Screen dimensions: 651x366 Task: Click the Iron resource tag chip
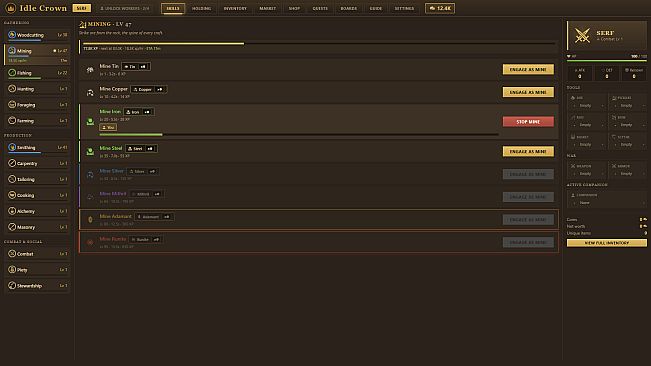(133, 112)
